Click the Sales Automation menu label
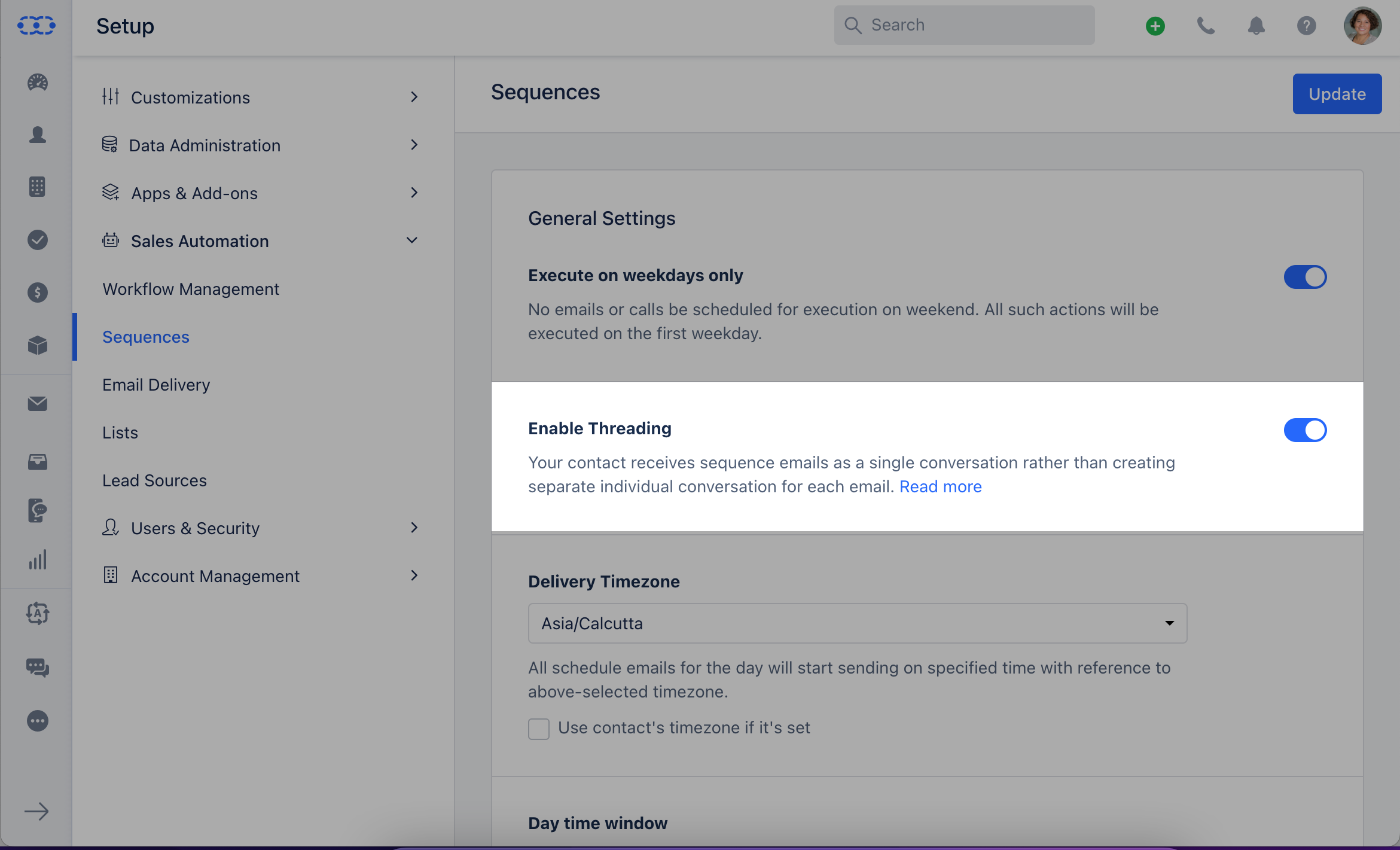The height and width of the screenshot is (850, 1400). coord(200,241)
